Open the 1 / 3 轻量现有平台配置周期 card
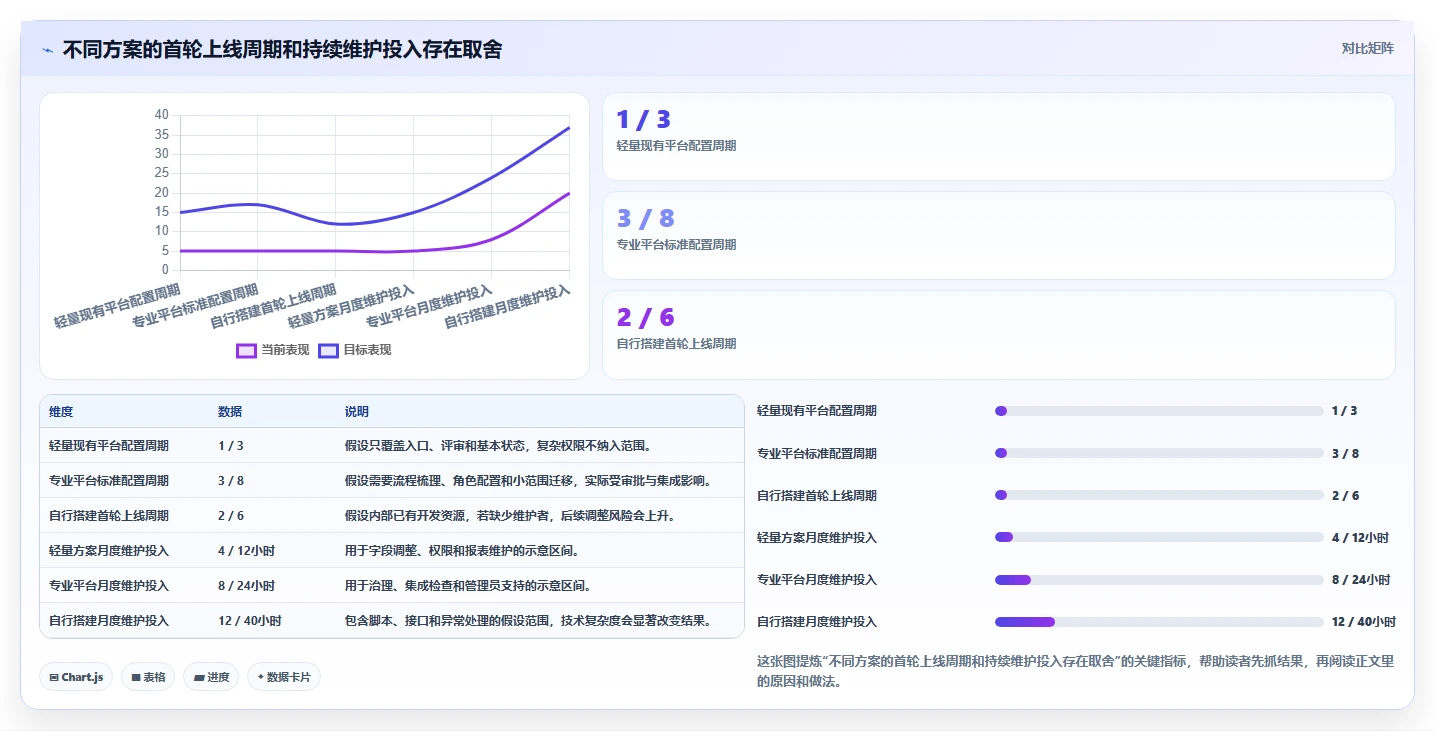Viewport: 1435px width, 731px height. pyautogui.click(x=998, y=137)
